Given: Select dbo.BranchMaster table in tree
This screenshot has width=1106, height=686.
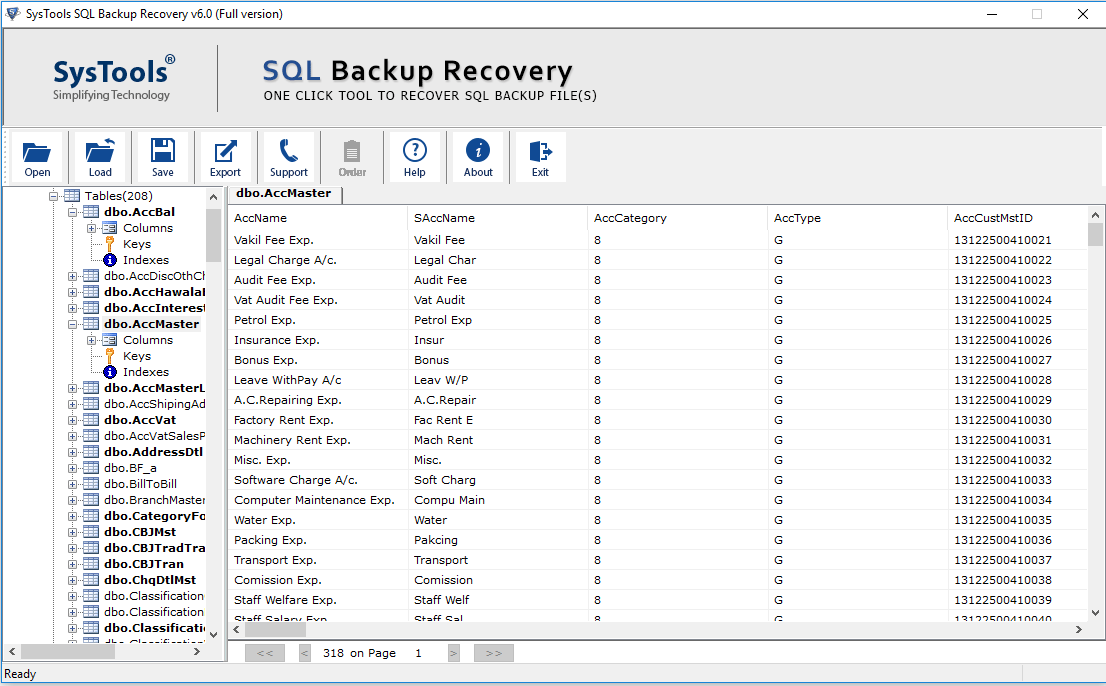Looking at the screenshot, I should coord(154,500).
